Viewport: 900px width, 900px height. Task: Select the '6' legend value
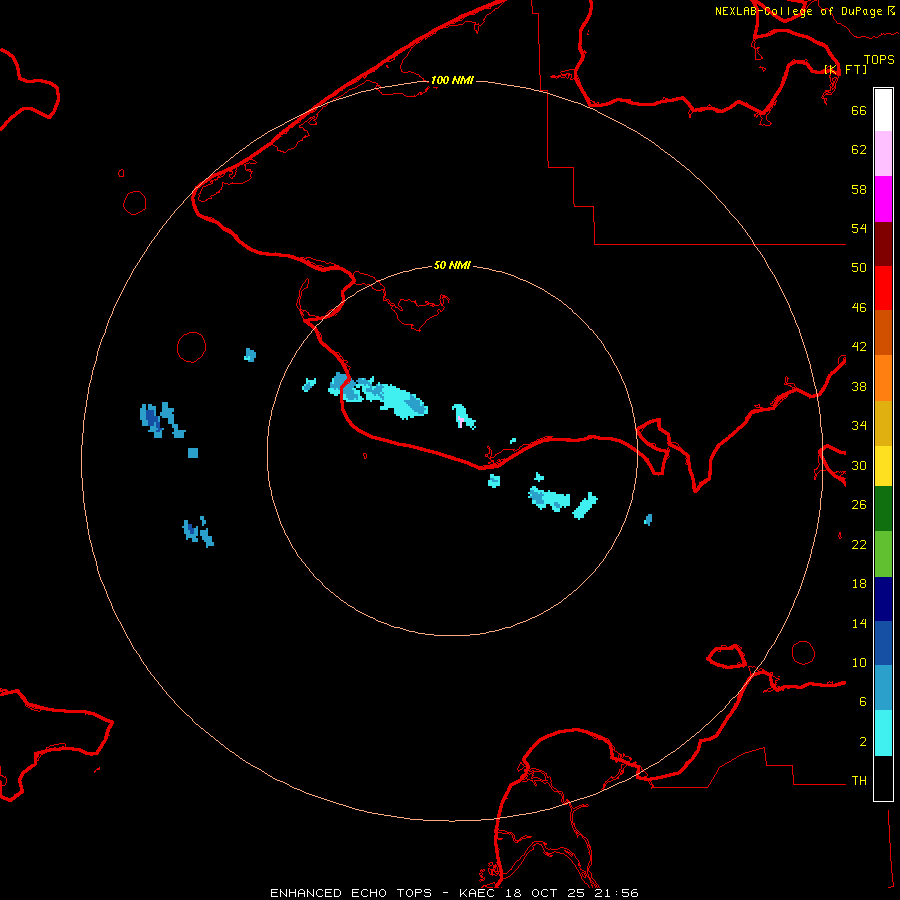click(863, 702)
